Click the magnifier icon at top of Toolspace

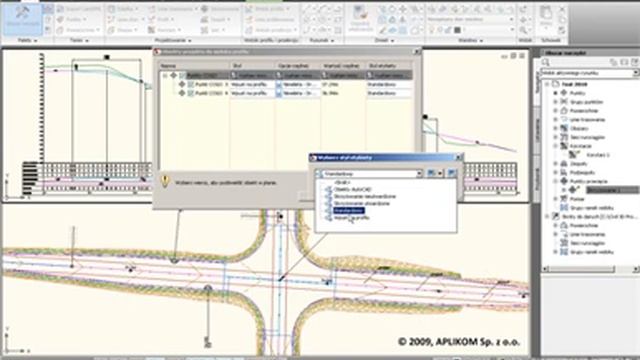click(x=546, y=62)
